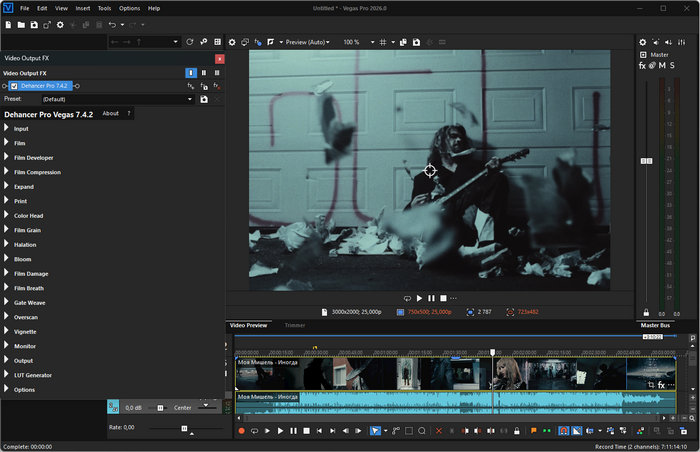Save preset icon next to Preset dropdown
This screenshot has height=452, width=700.
(x=204, y=99)
